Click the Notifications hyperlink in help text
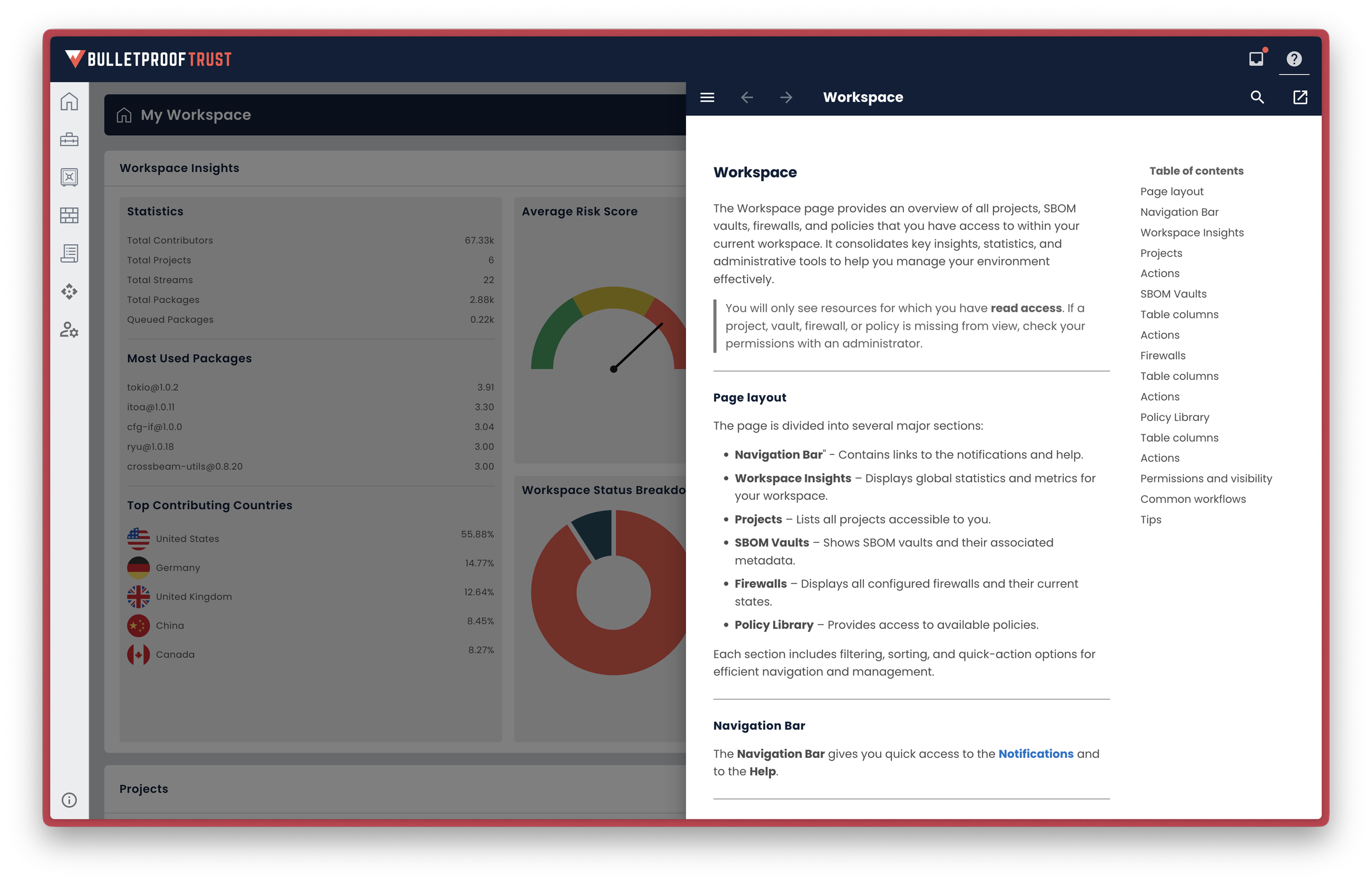Image resolution: width=1372 pixels, height=883 pixels. (1036, 753)
